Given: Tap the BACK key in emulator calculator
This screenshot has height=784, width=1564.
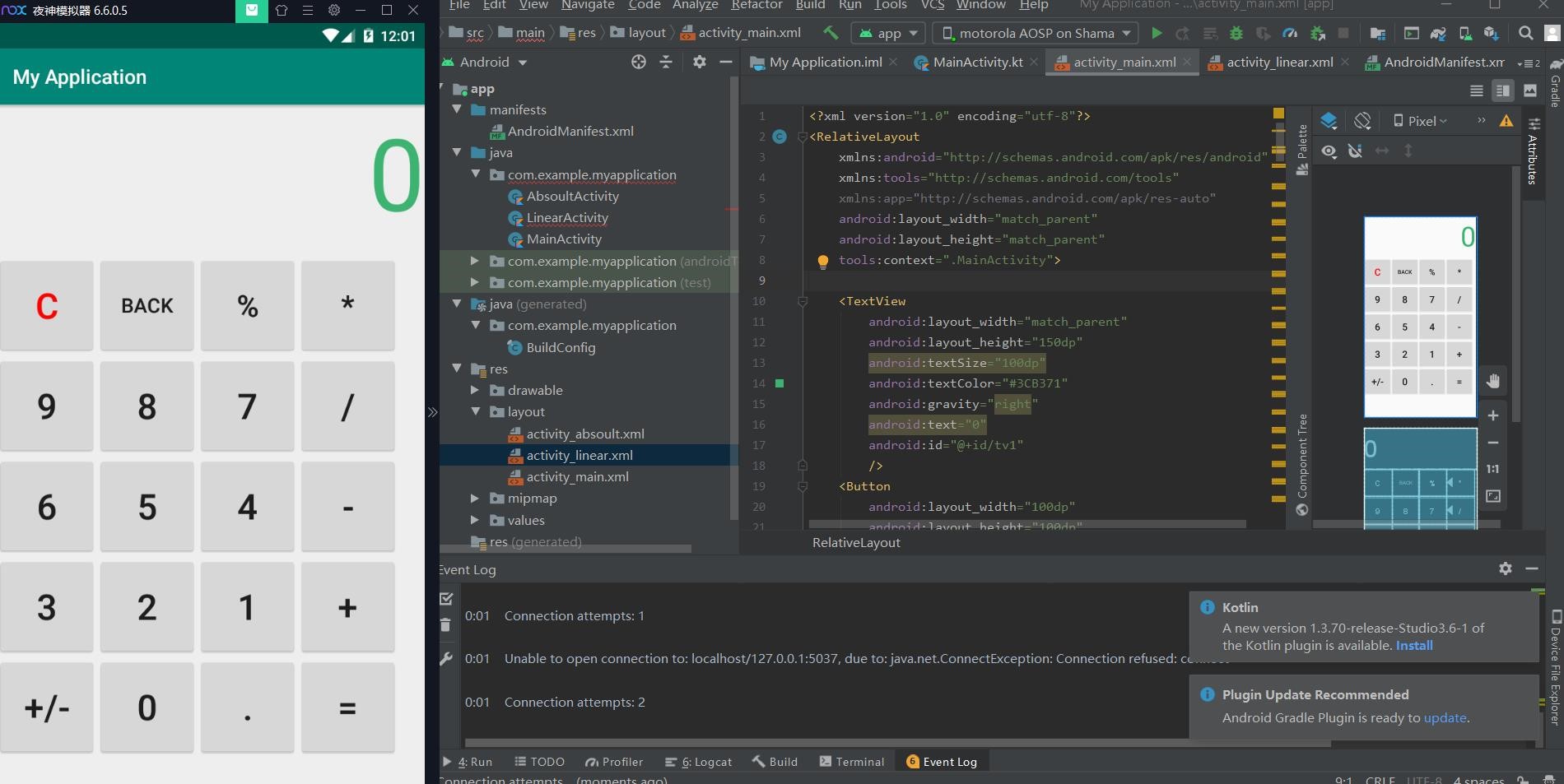Looking at the screenshot, I should (147, 306).
